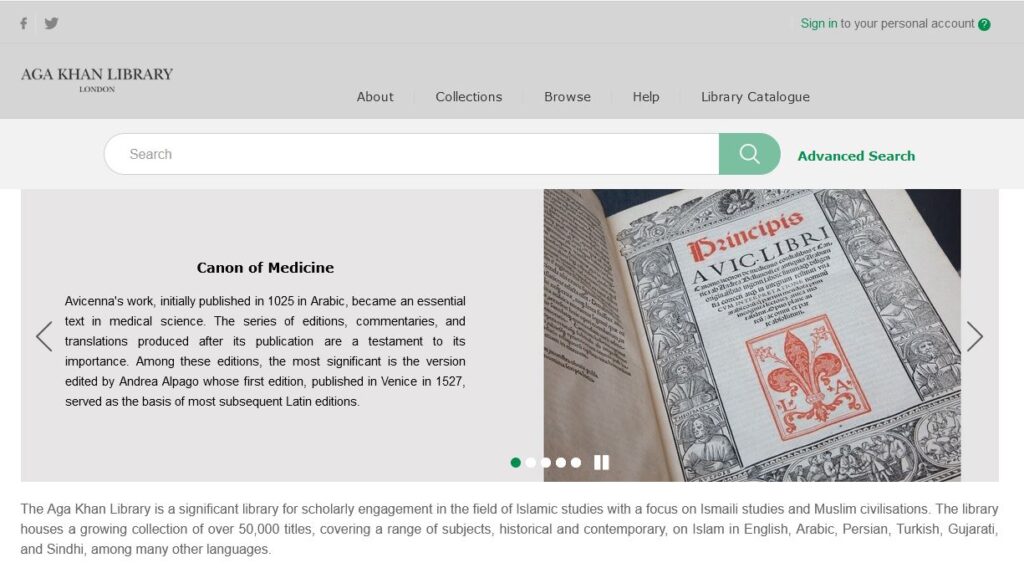1024x568 pixels.
Task: Select the first green carousel dot
Action: (515, 462)
